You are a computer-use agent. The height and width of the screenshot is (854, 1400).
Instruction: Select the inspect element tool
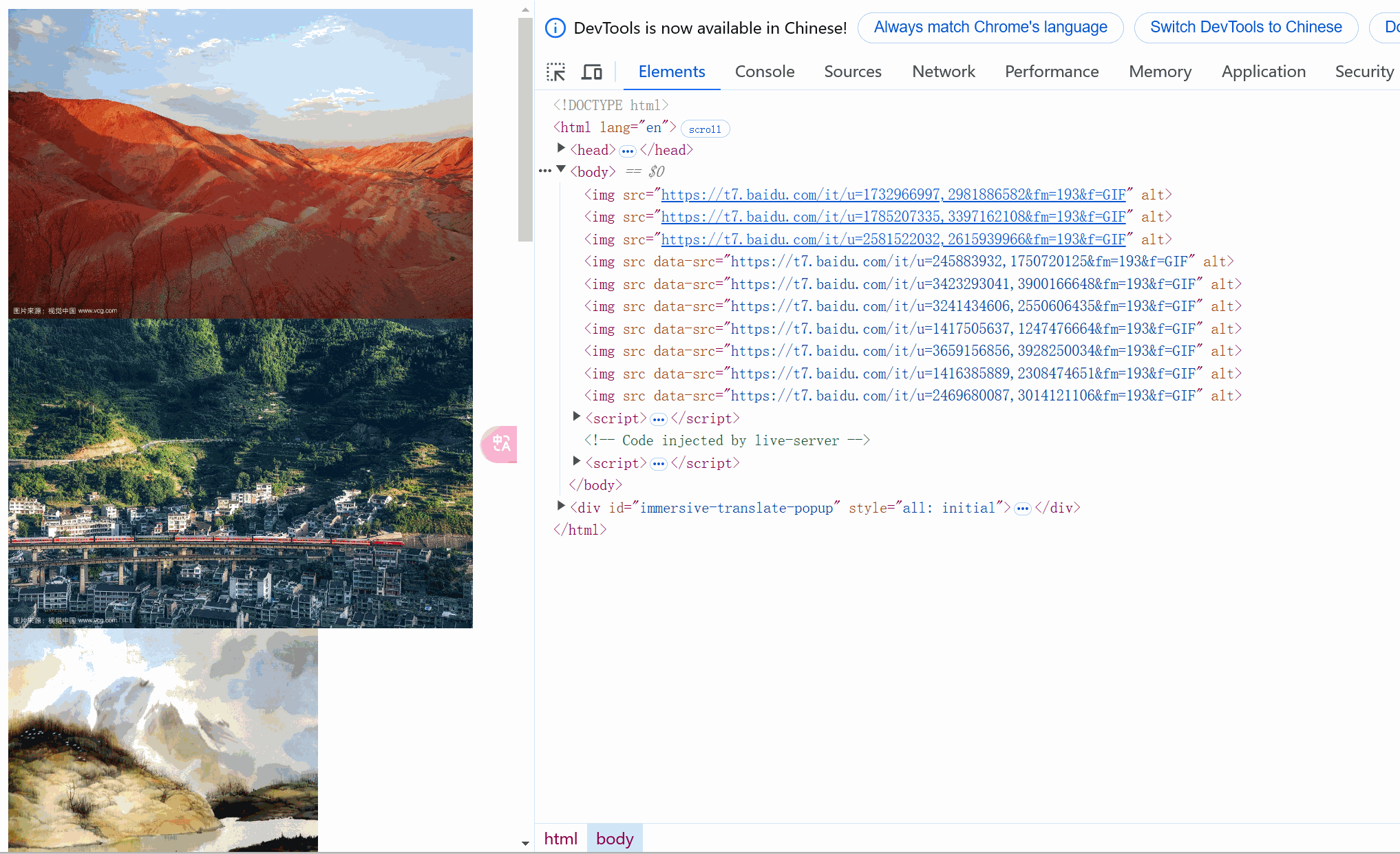pyautogui.click(x=556, y=71)
